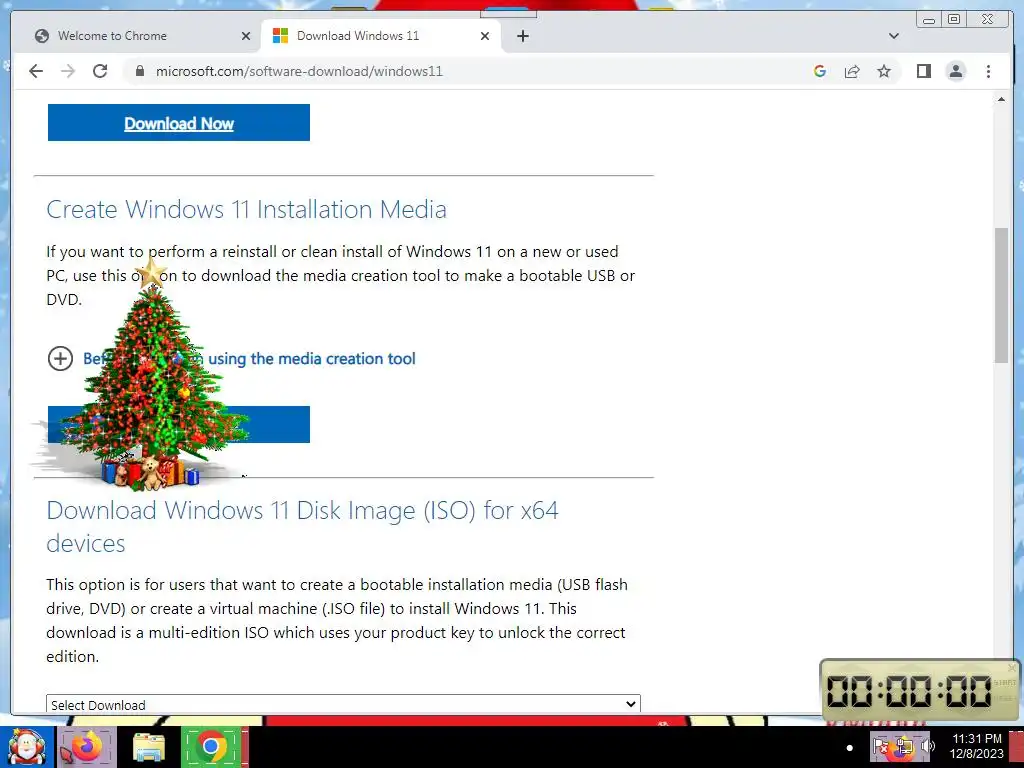This screenshot has height=768, width=1024.
Task: Click the Chrome taskbar icon
Action: (211, 746)
